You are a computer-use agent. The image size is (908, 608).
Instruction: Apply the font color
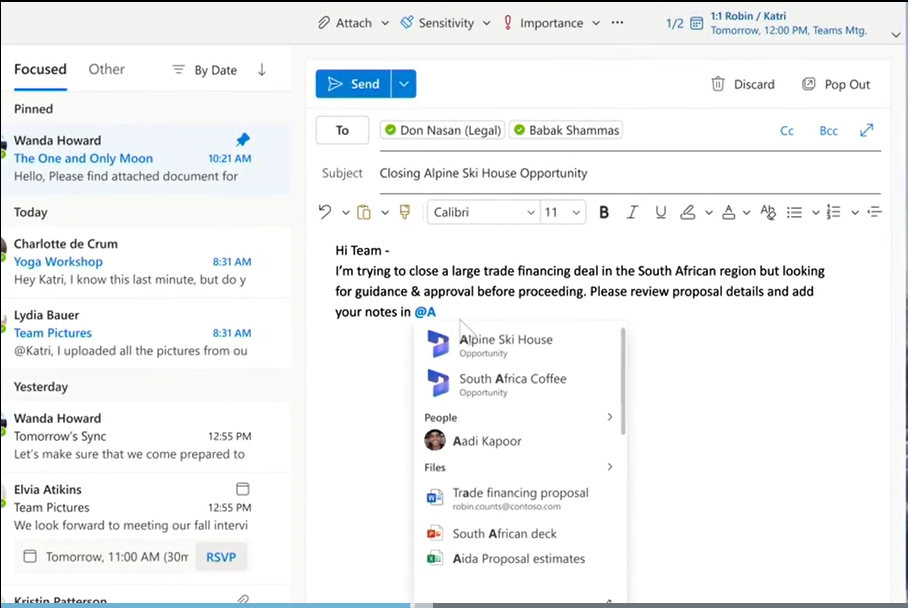pyautogui.click(x=728, y=213)
